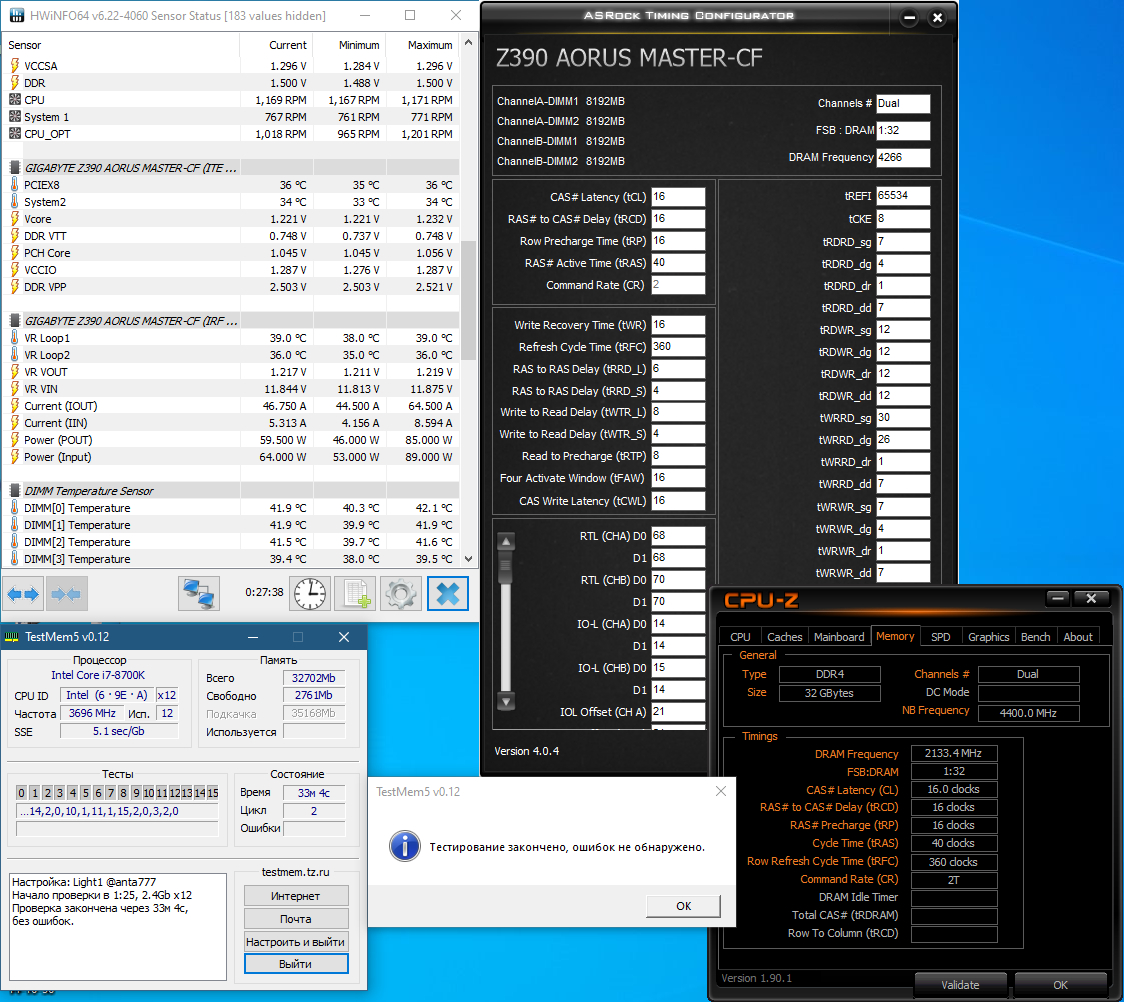Click HWiNFO scrollbar up arrow
Viewport: 1124px width, 1002px height.
tap(469, 42)
